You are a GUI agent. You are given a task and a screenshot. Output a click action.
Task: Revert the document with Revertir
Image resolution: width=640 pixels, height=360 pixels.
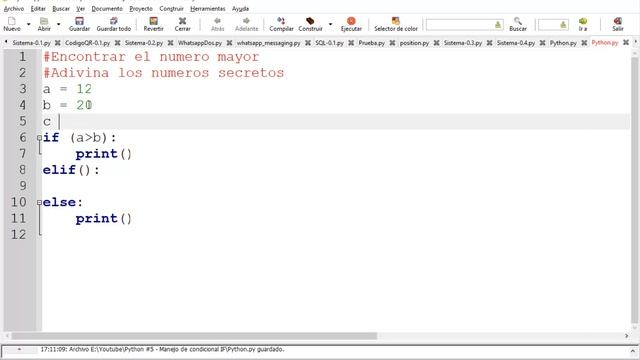point(153,24)
